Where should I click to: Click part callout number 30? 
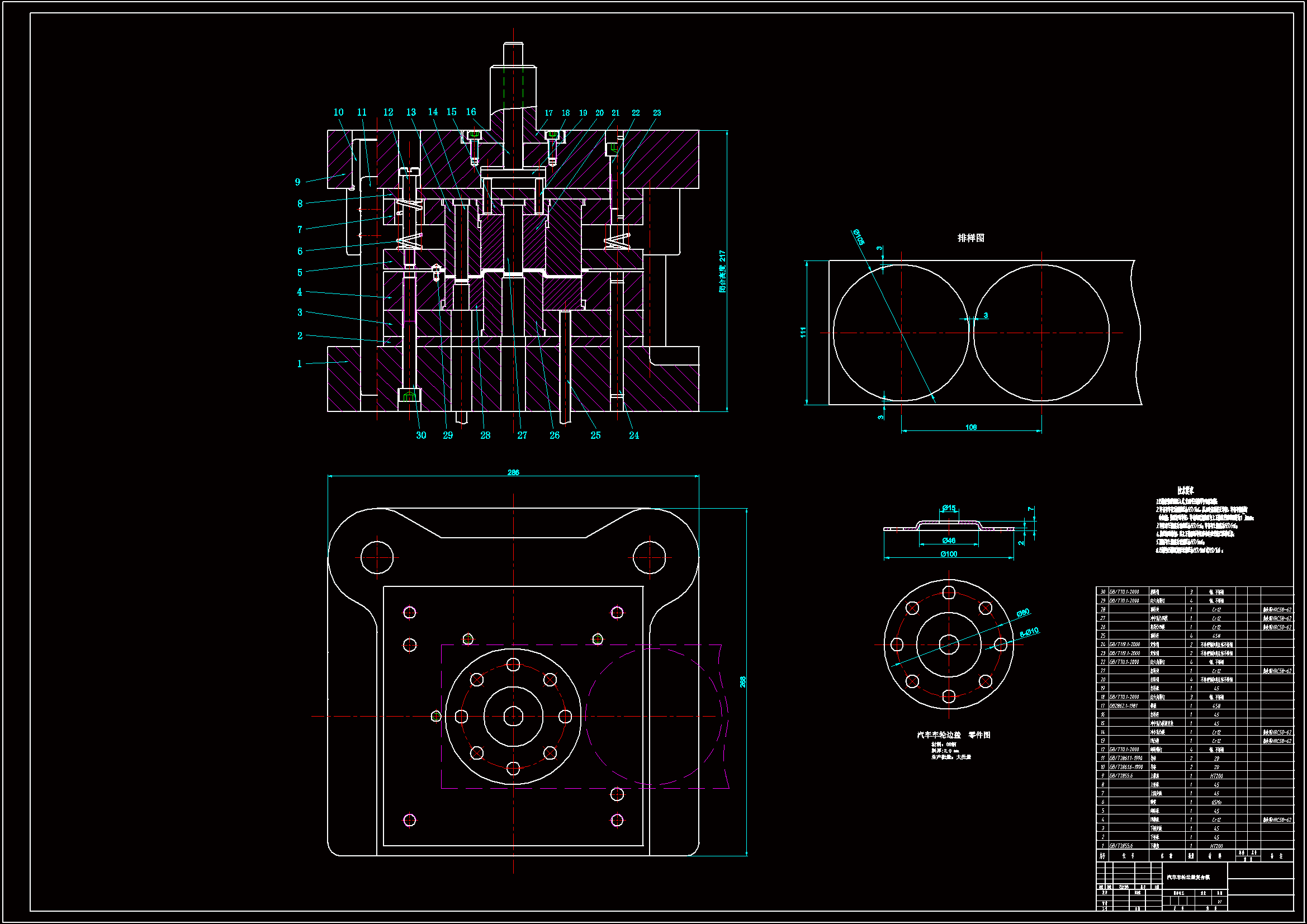click(421, 435)
